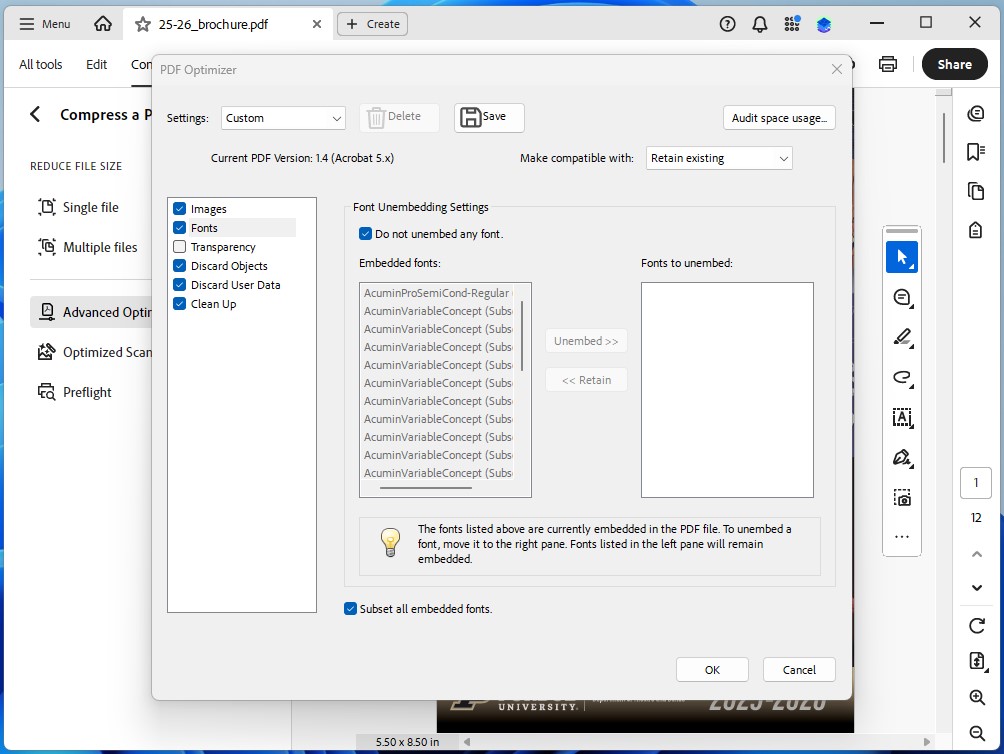Click the embedded fonts horizontal scrollbar
Viewport: 1004px width, 754px height.
[426, 488]
